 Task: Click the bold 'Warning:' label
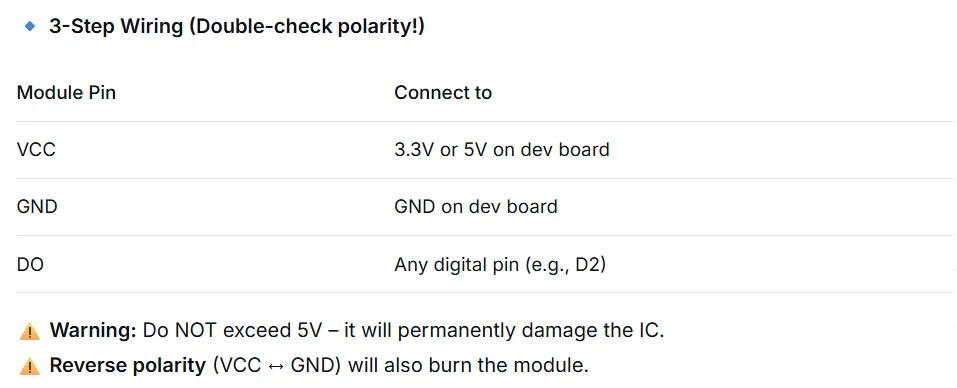coord(93,331)
